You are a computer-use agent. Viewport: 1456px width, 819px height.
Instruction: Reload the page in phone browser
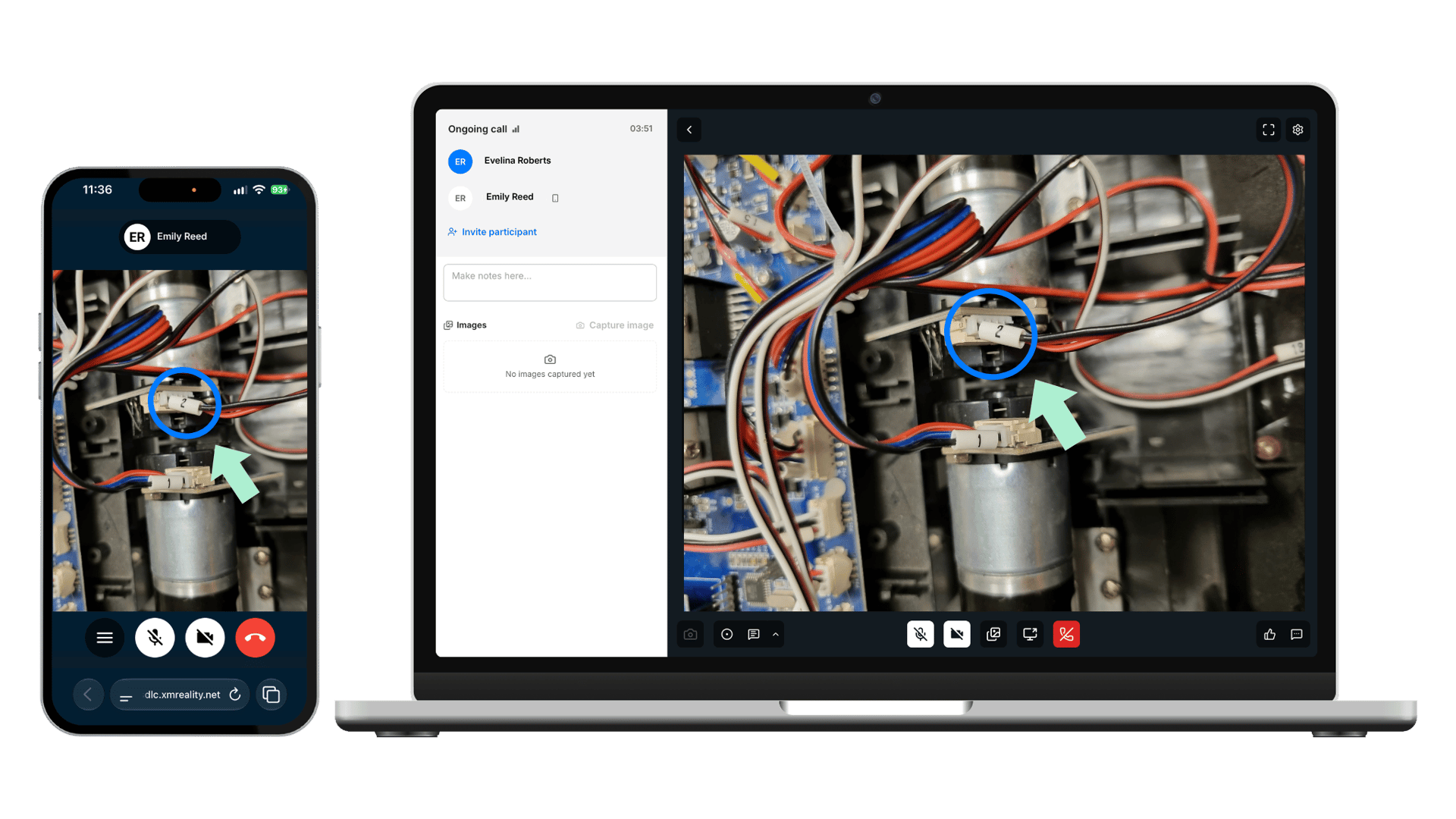(x=235, y=695)
